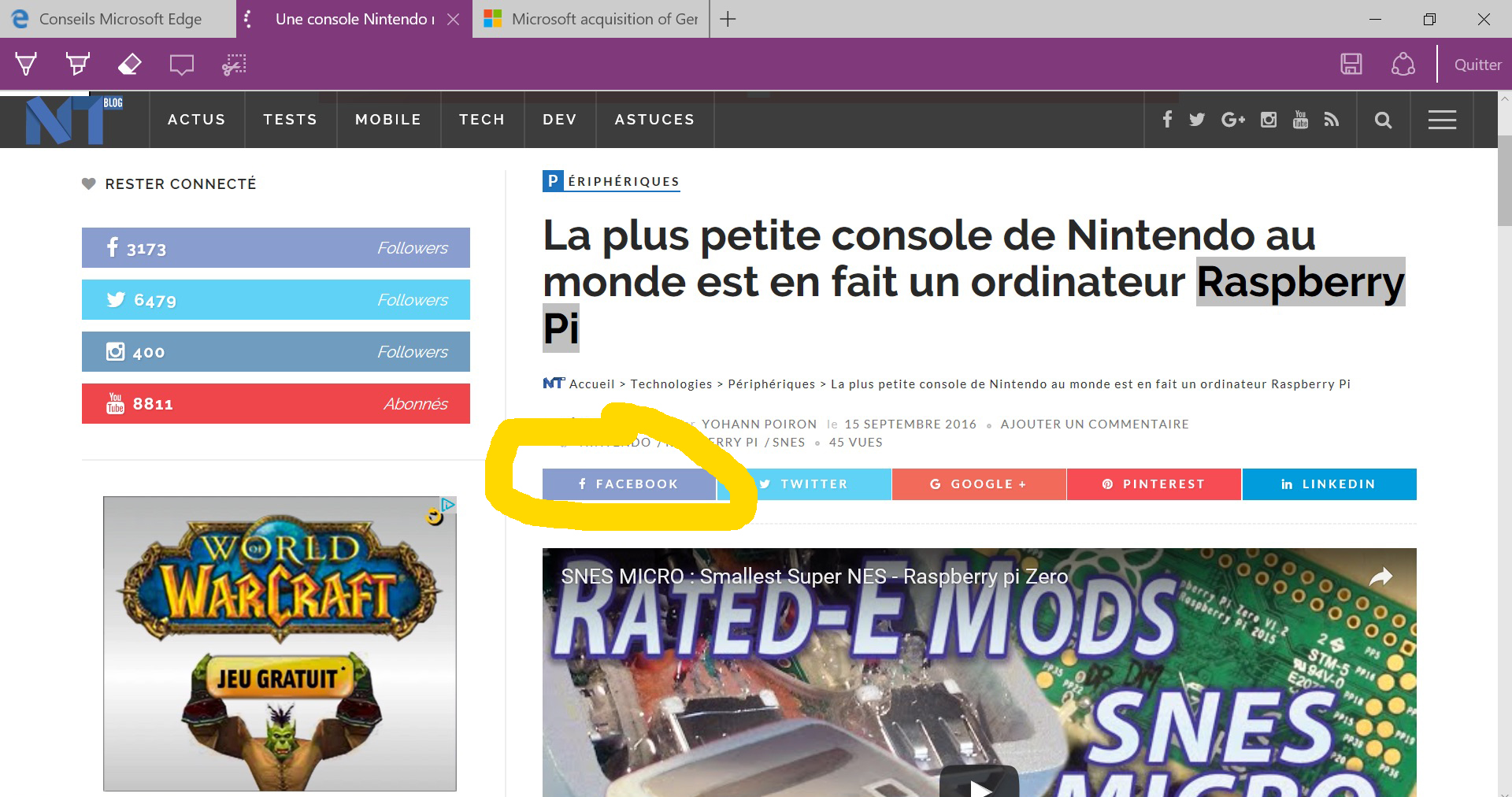
Task: Share article on GOOGLE +
Action: [979, 484]
